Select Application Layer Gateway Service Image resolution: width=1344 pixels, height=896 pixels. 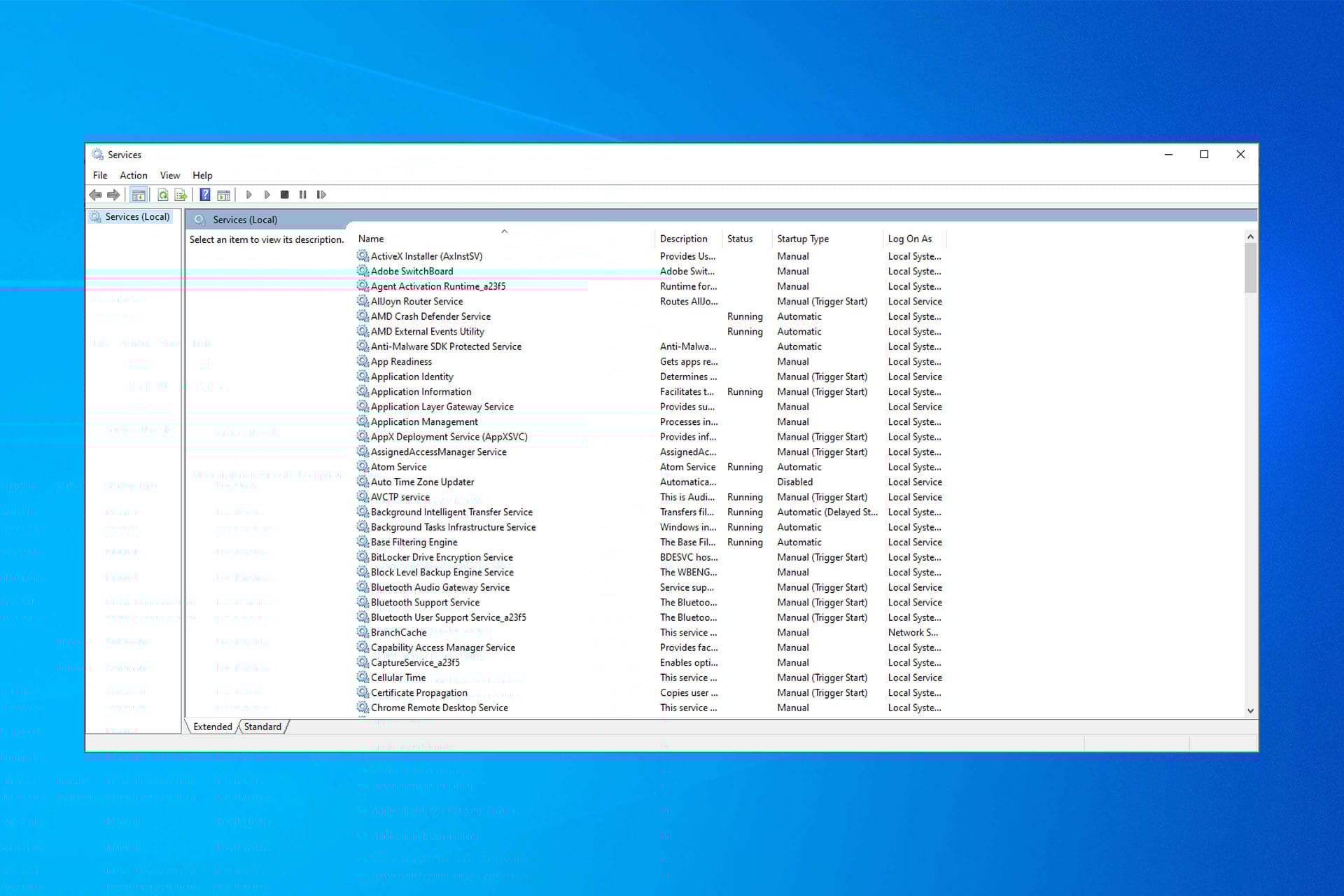(442, 406)
